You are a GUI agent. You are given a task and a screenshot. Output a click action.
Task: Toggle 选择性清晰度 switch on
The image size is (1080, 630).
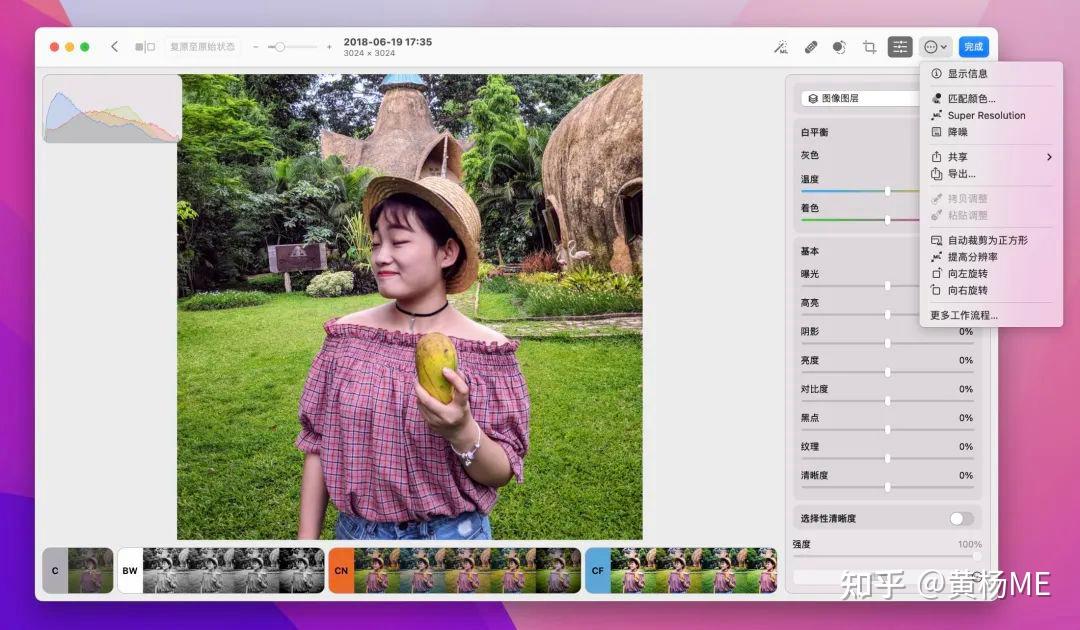point(961,518)
